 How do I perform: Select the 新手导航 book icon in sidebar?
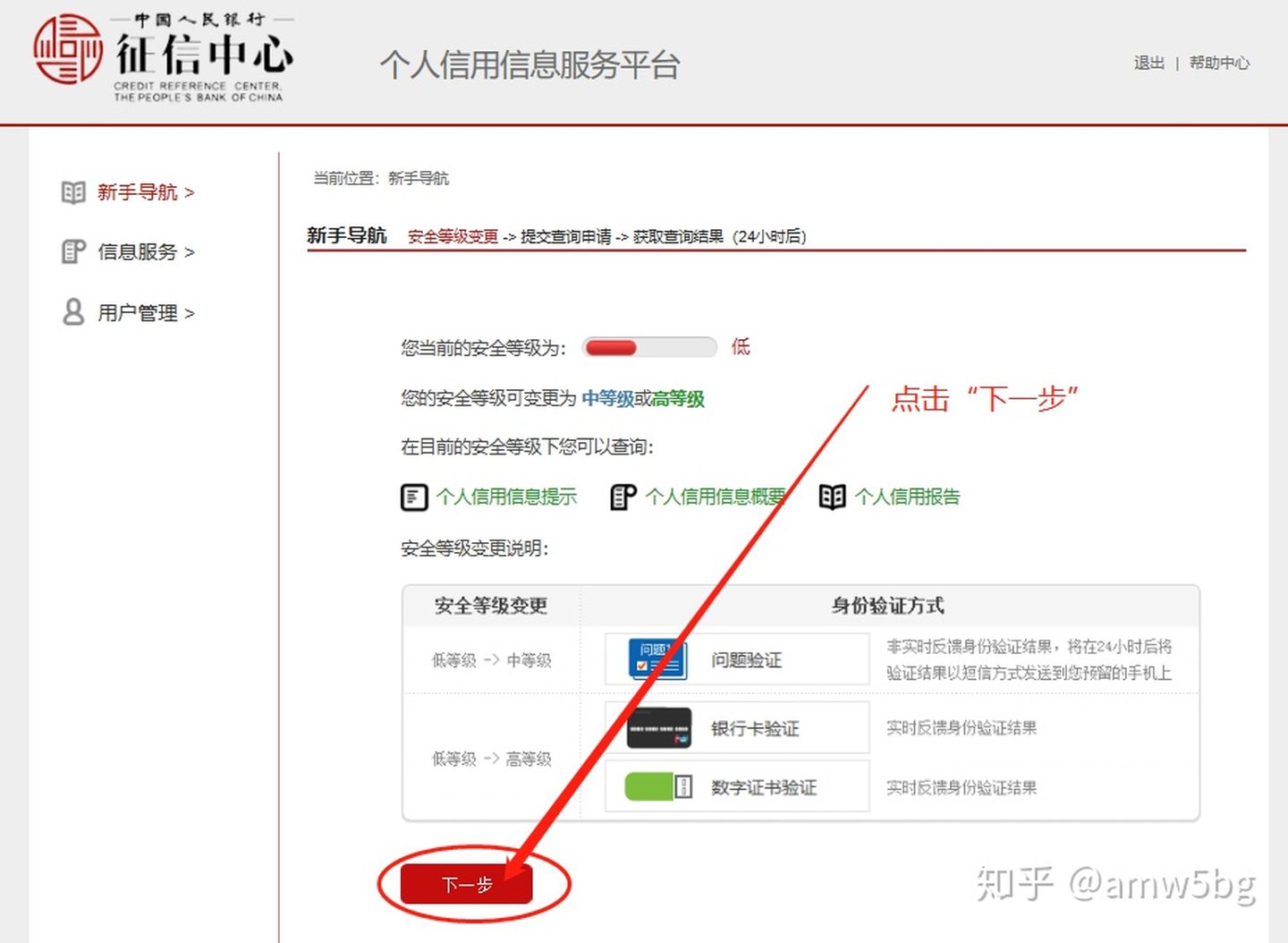72,191
